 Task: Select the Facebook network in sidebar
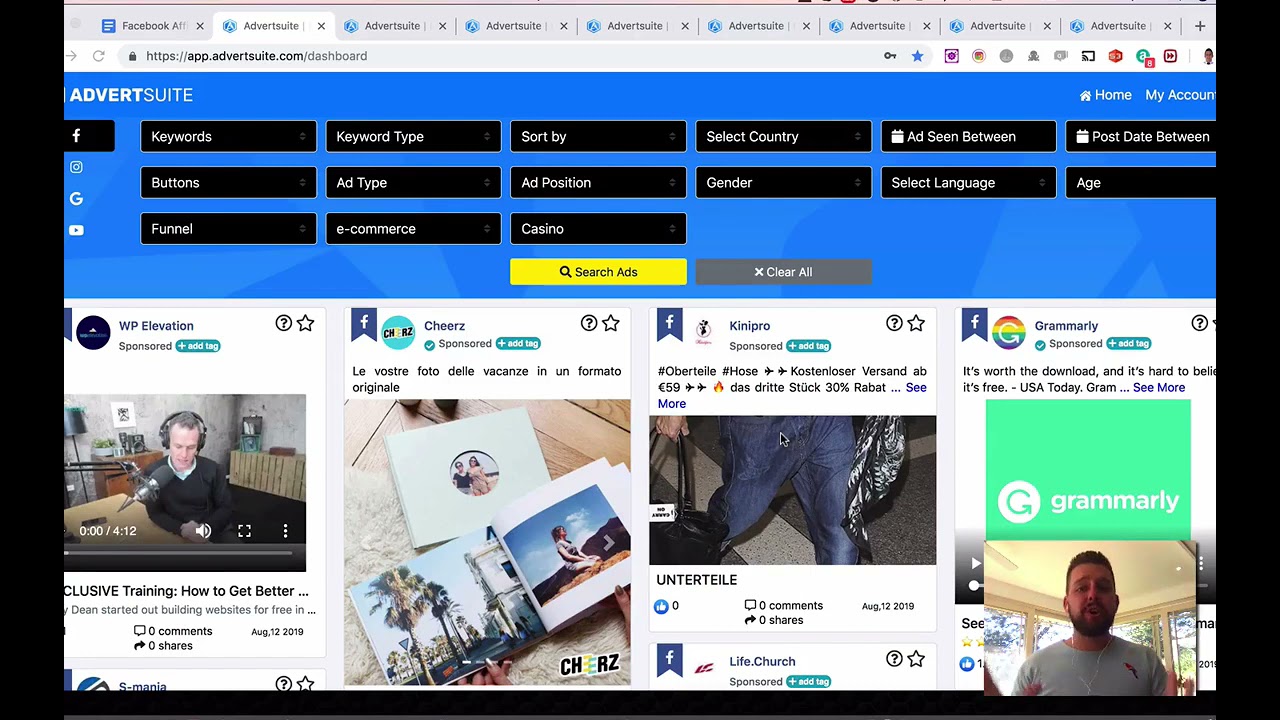(x=77, y=136)
